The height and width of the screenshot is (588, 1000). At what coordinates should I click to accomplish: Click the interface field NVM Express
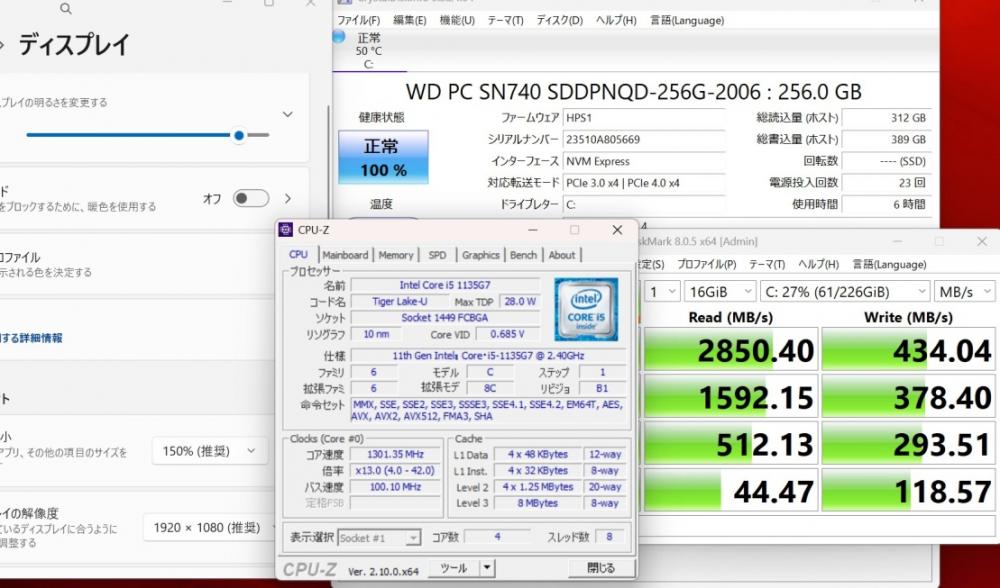[643, 161]
